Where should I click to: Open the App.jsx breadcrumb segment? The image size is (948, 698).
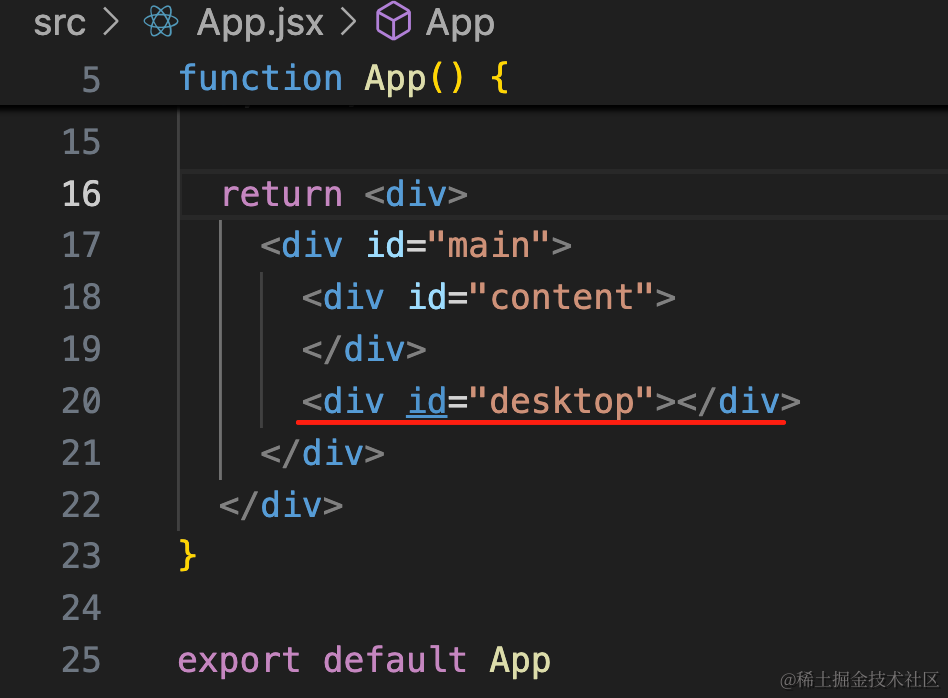260,24
